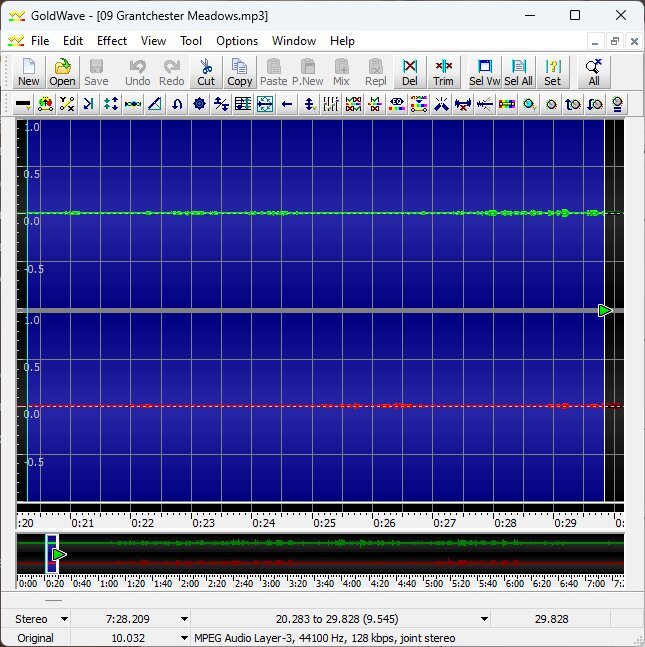Click the Sel Vw select view button
This screenshot has width=645, height=647.
point(484,73)
